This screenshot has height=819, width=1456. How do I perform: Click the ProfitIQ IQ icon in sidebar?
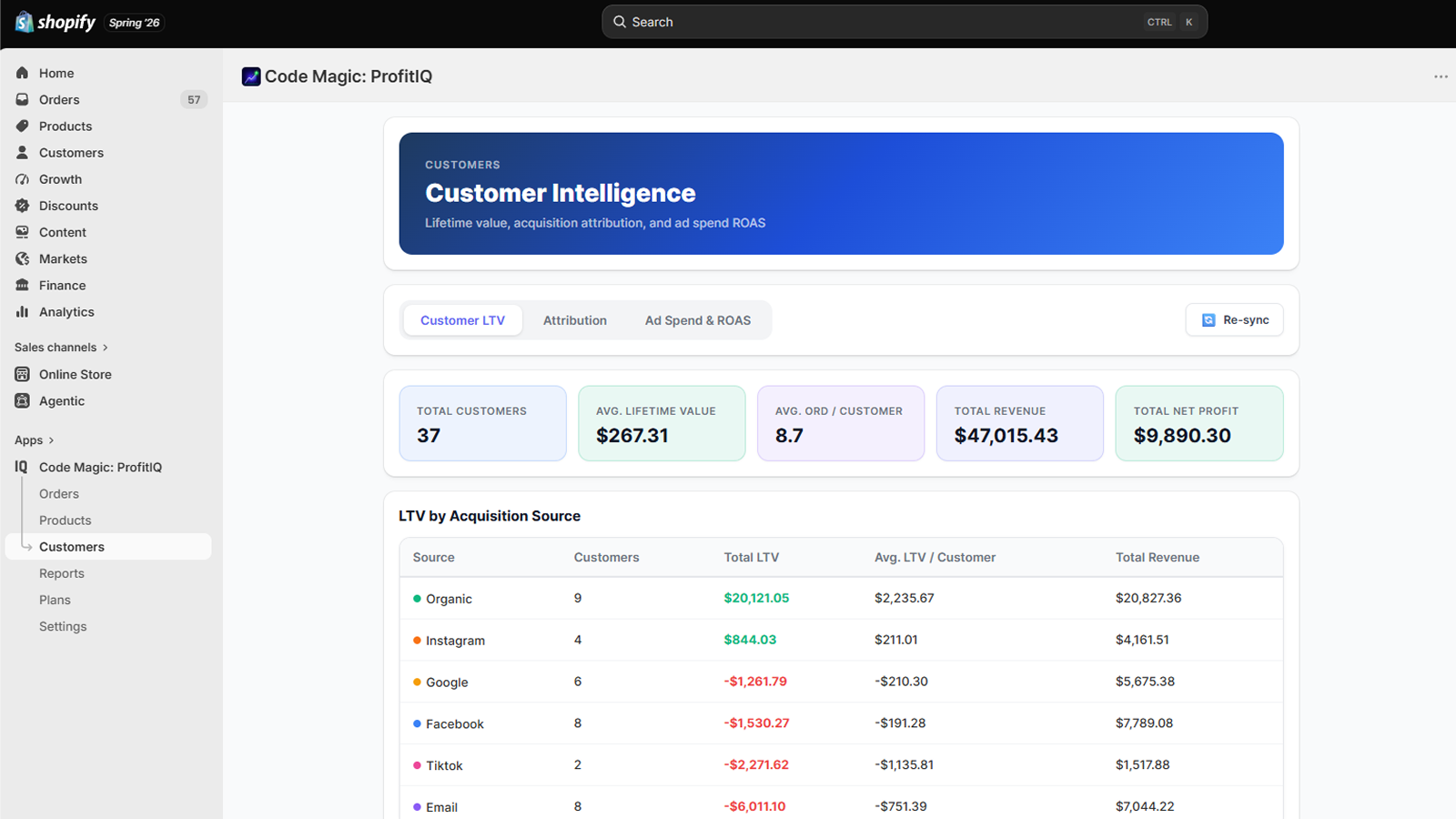pos(22,467)
